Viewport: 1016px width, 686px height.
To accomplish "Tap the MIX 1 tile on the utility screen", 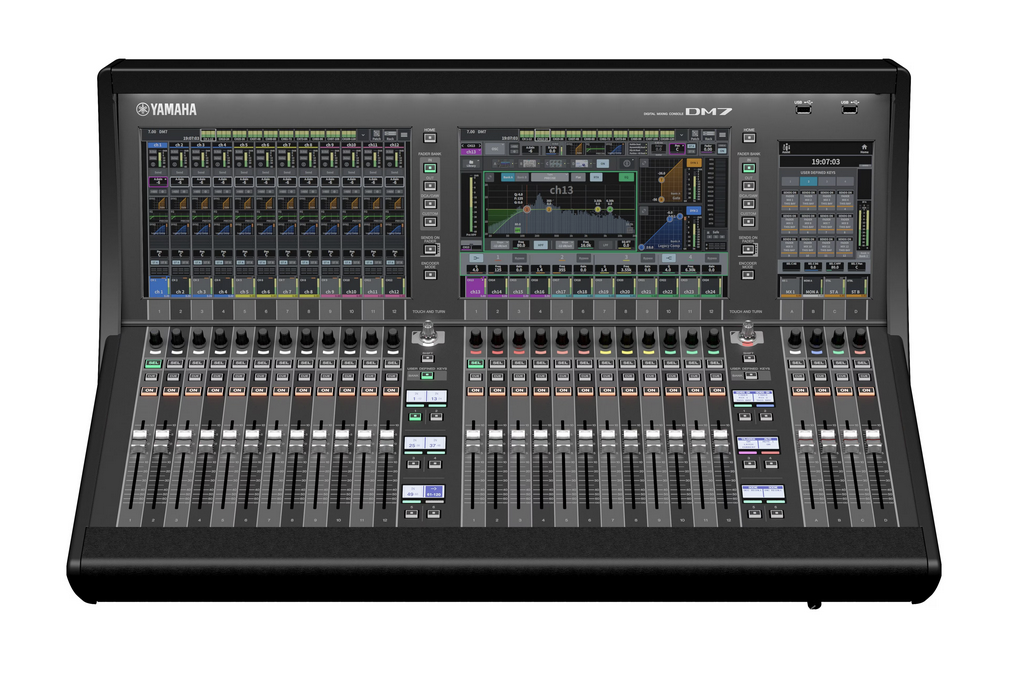I will tap(791, 287).
